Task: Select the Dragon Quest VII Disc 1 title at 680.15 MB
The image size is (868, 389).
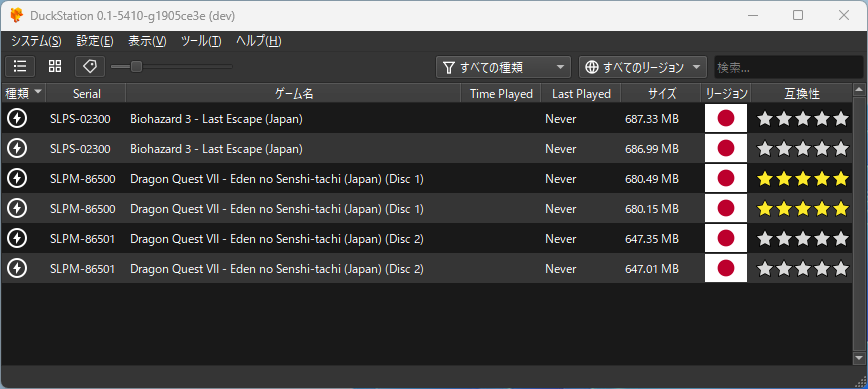Action: pos(277,209)
